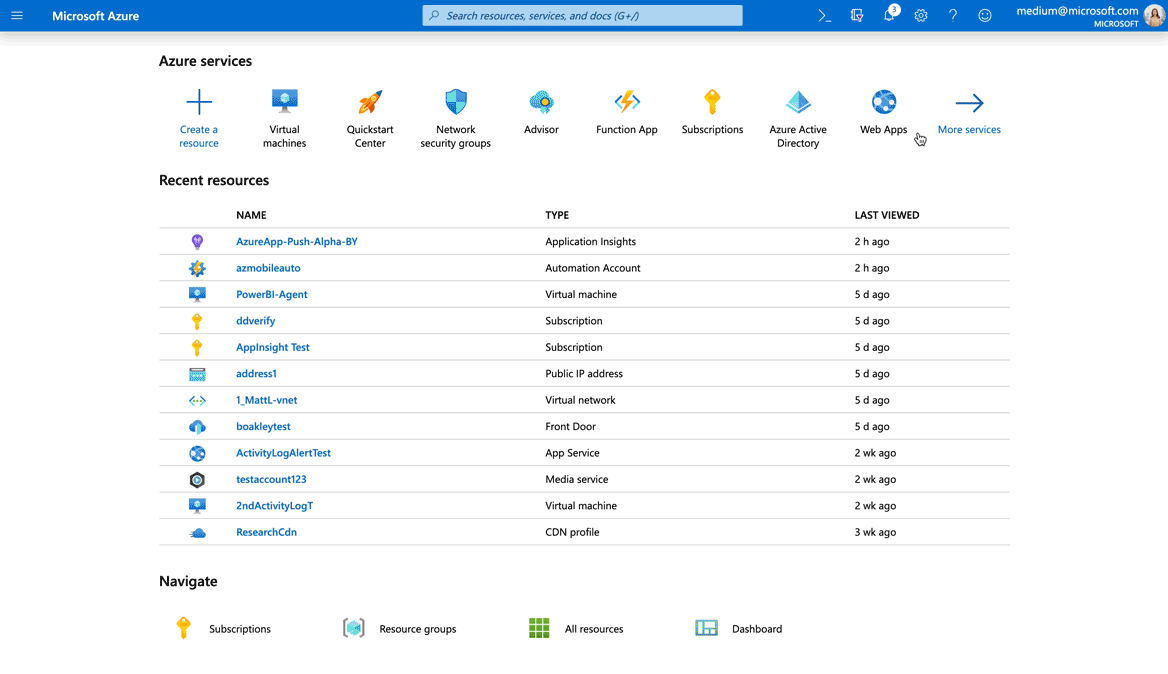Open the notifications bell
Screen dimensions: 1168x674
point(889,16)
